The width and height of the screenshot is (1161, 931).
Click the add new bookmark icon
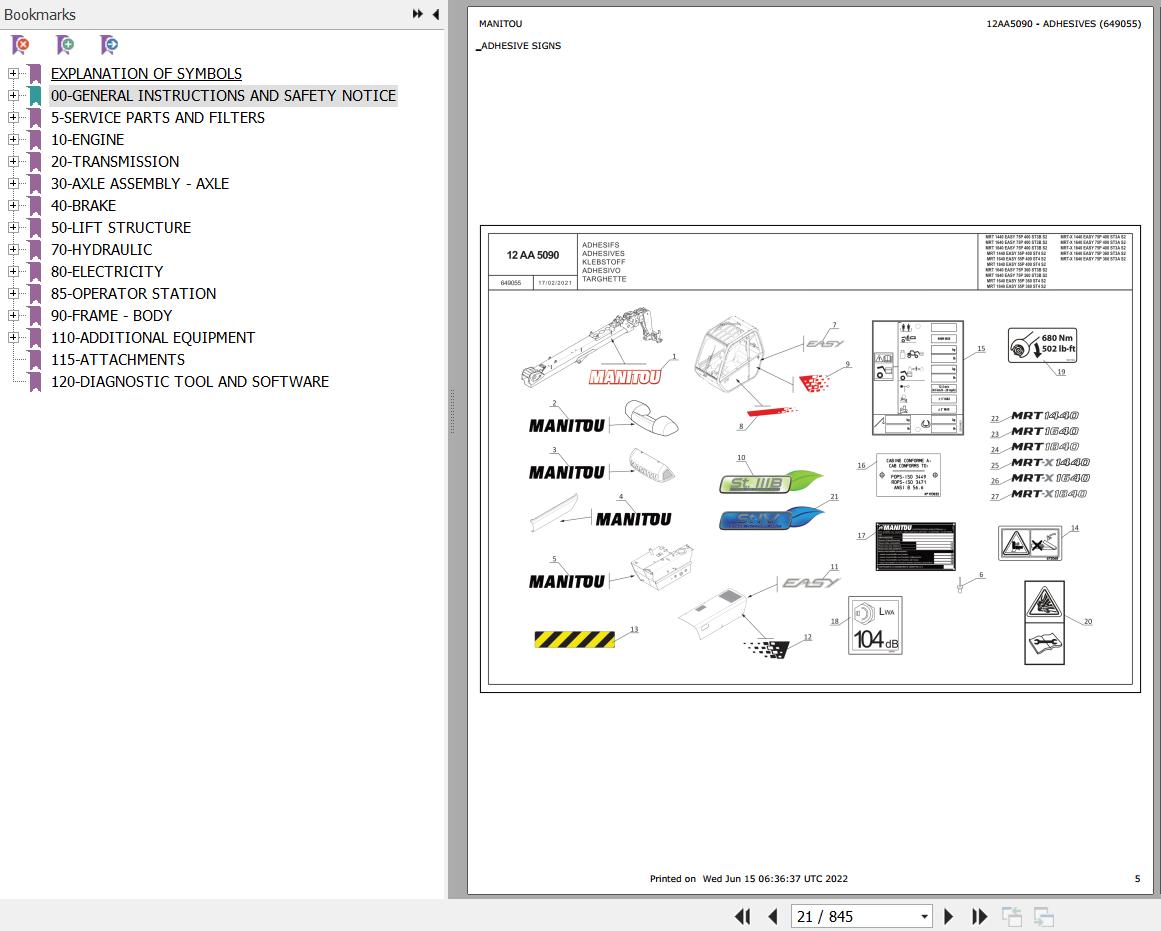pos(65,45)
